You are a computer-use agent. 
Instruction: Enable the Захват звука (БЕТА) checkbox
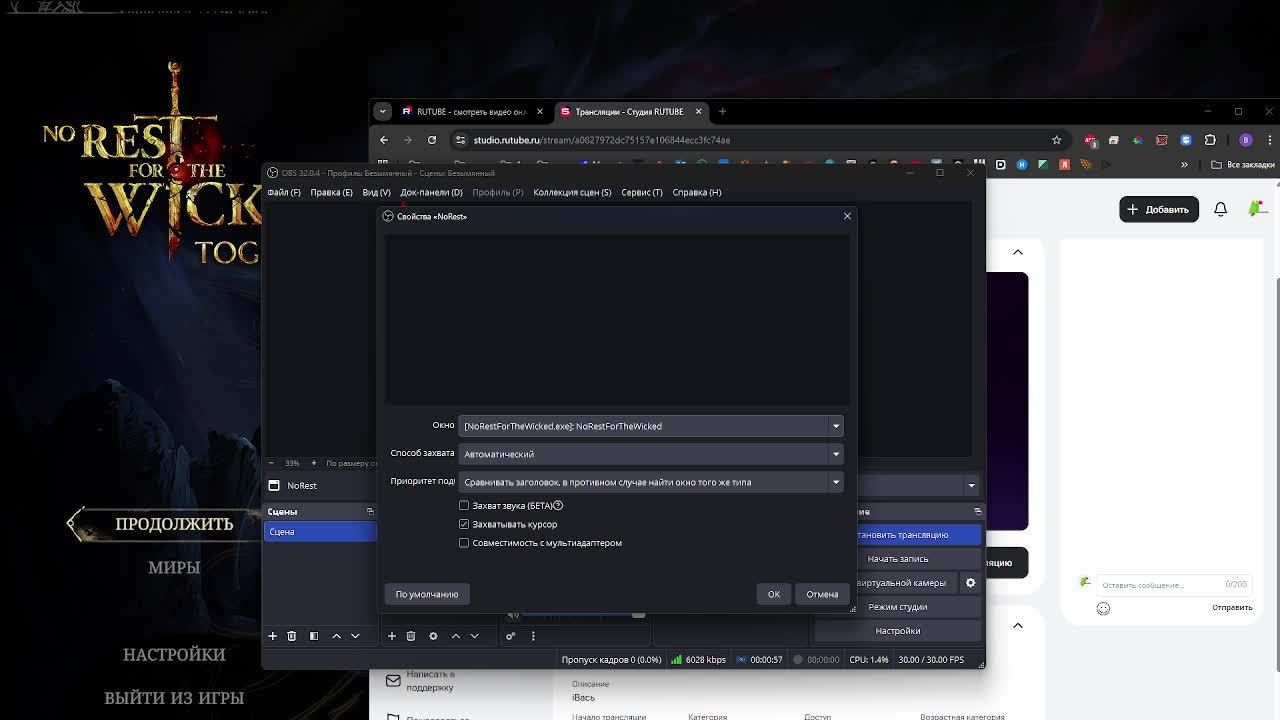(464, 506)
